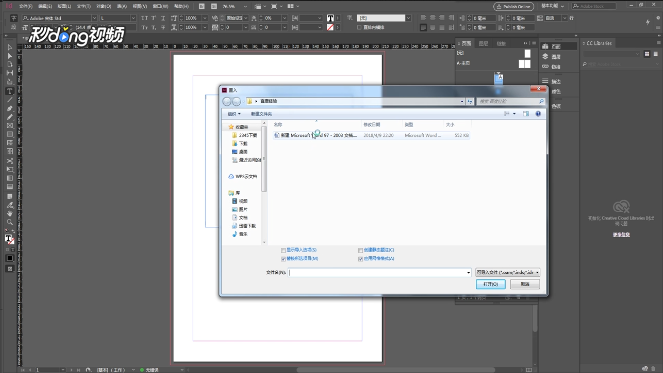Click the link in CC Libraries panel
Image resolution: width=663 pixels, height=373 pixels.
click(621, 235)
